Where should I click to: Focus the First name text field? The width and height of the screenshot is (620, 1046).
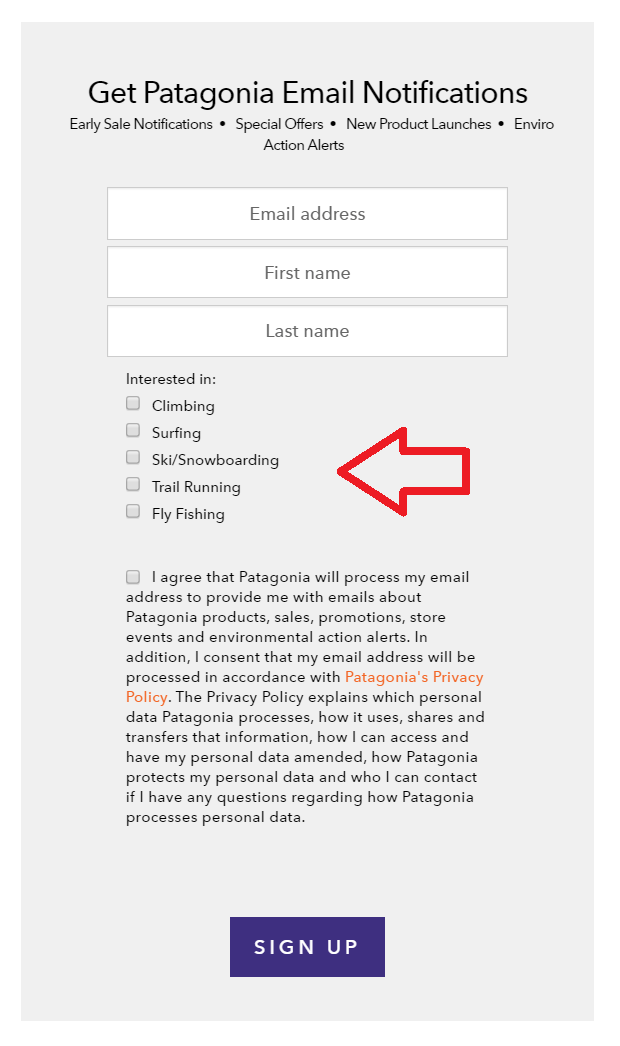[307, 272]
